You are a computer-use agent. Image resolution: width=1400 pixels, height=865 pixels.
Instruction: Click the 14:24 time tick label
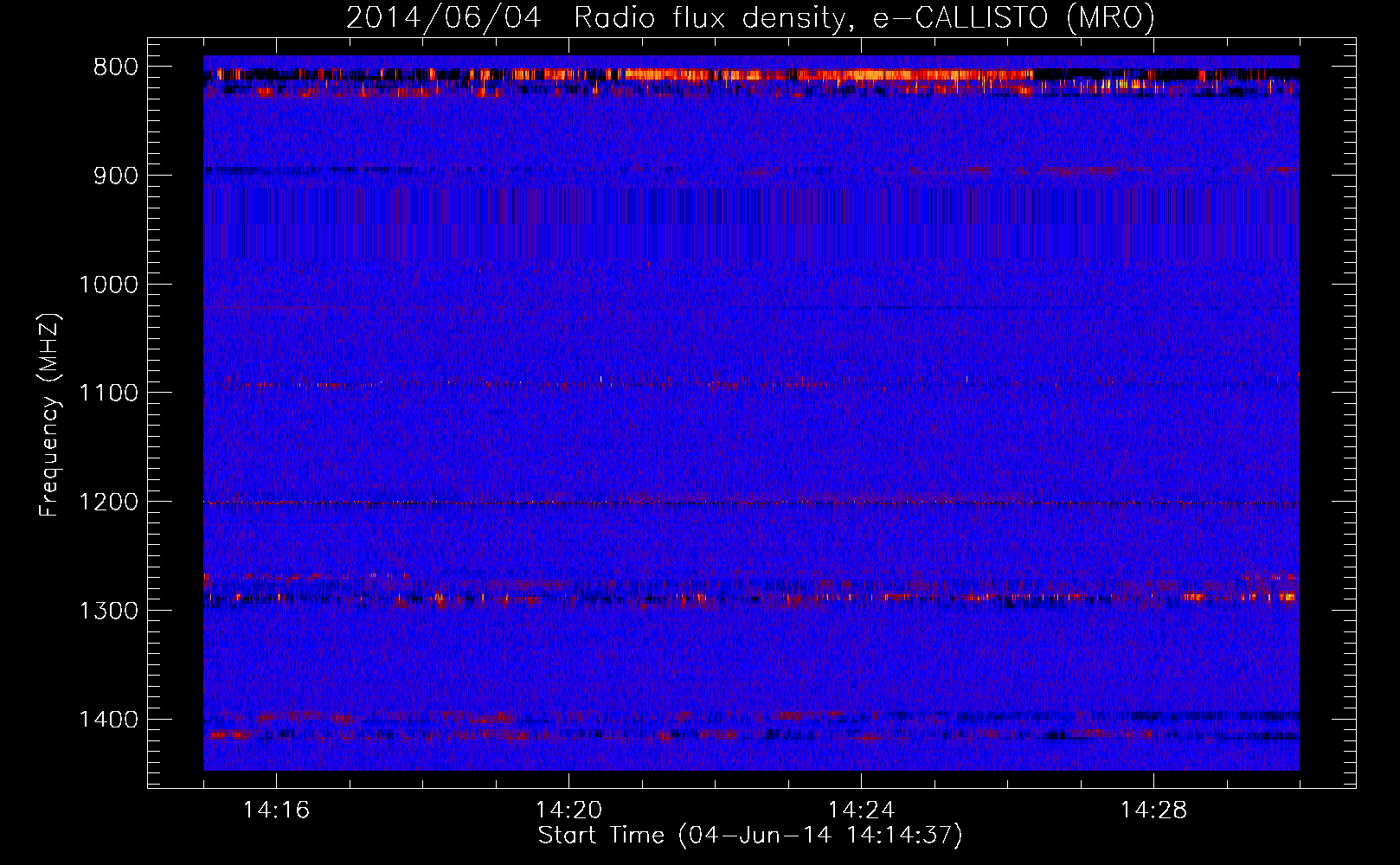tap(861, 811)
